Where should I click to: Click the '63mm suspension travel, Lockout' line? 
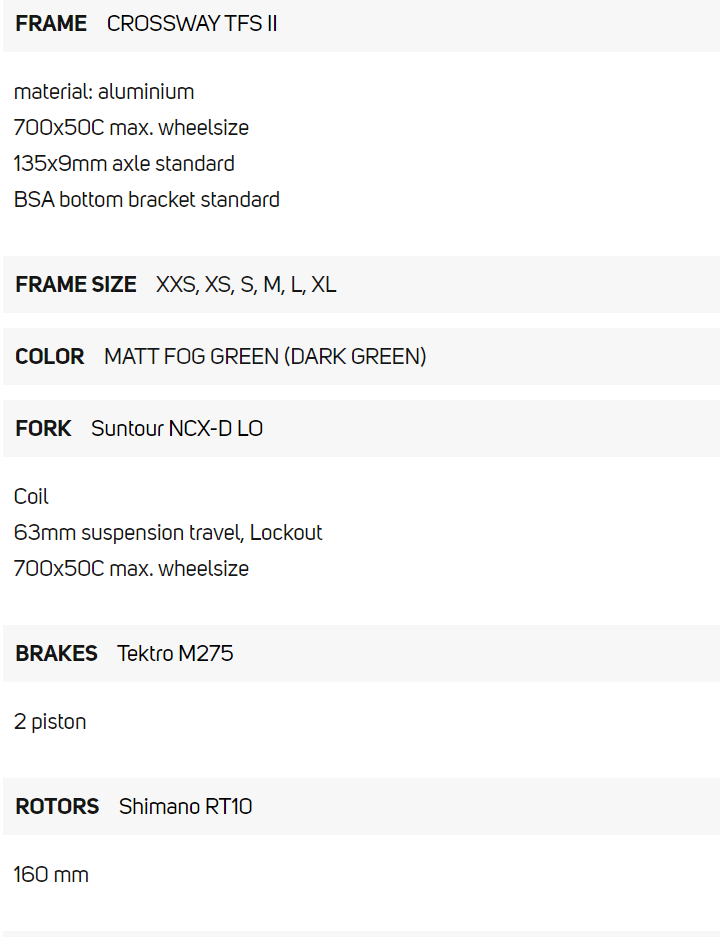(x=168, y=533)
